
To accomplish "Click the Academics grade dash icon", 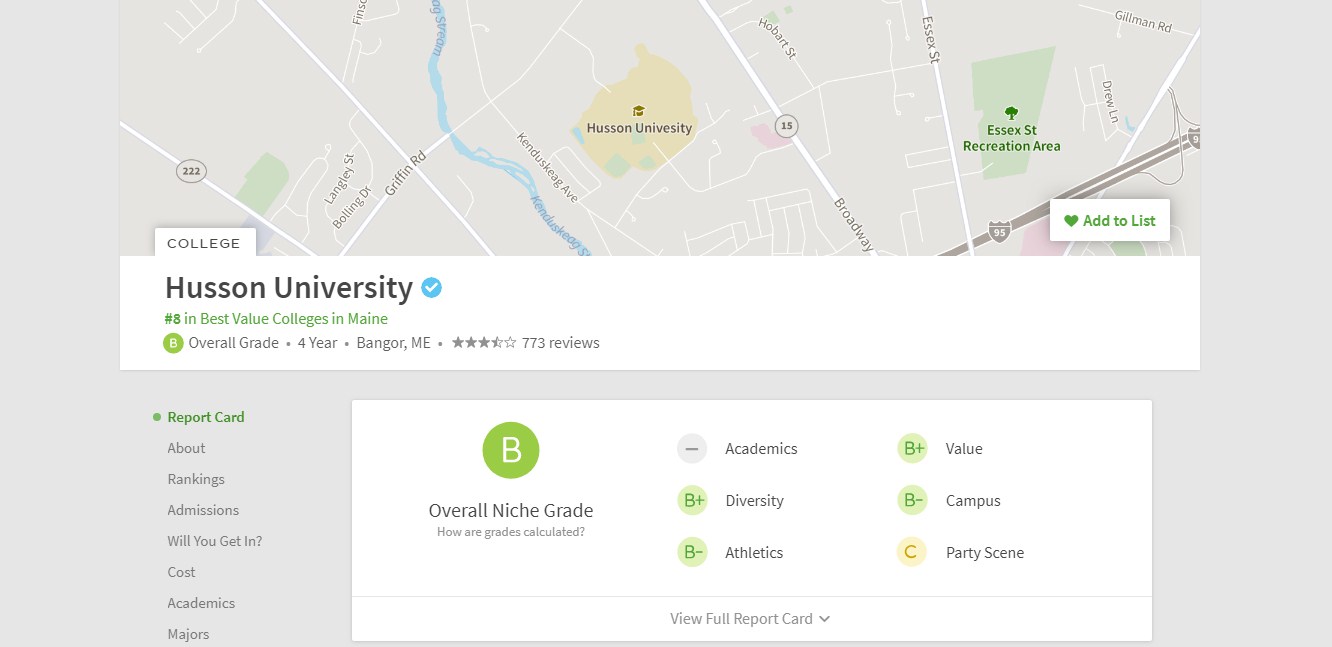I will click(692, 449).
